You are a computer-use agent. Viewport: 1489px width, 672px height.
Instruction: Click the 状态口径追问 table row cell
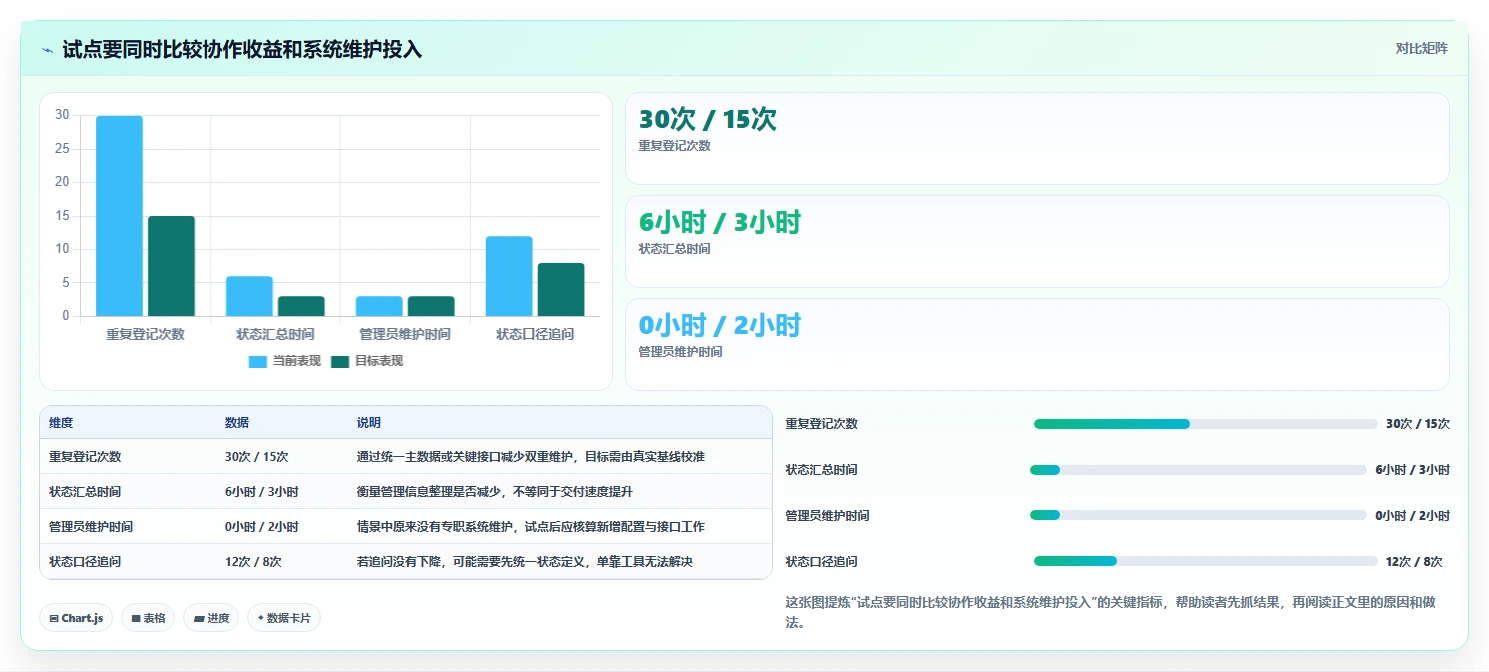(x=85, y=562)
